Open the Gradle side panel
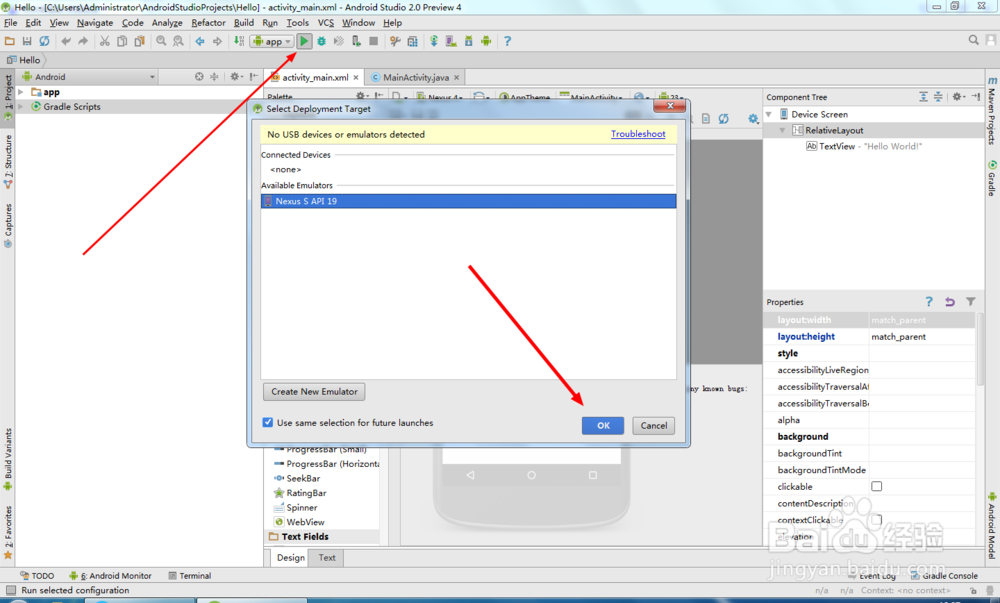This screenshot has height=603, width=1000. coord(992,178)
